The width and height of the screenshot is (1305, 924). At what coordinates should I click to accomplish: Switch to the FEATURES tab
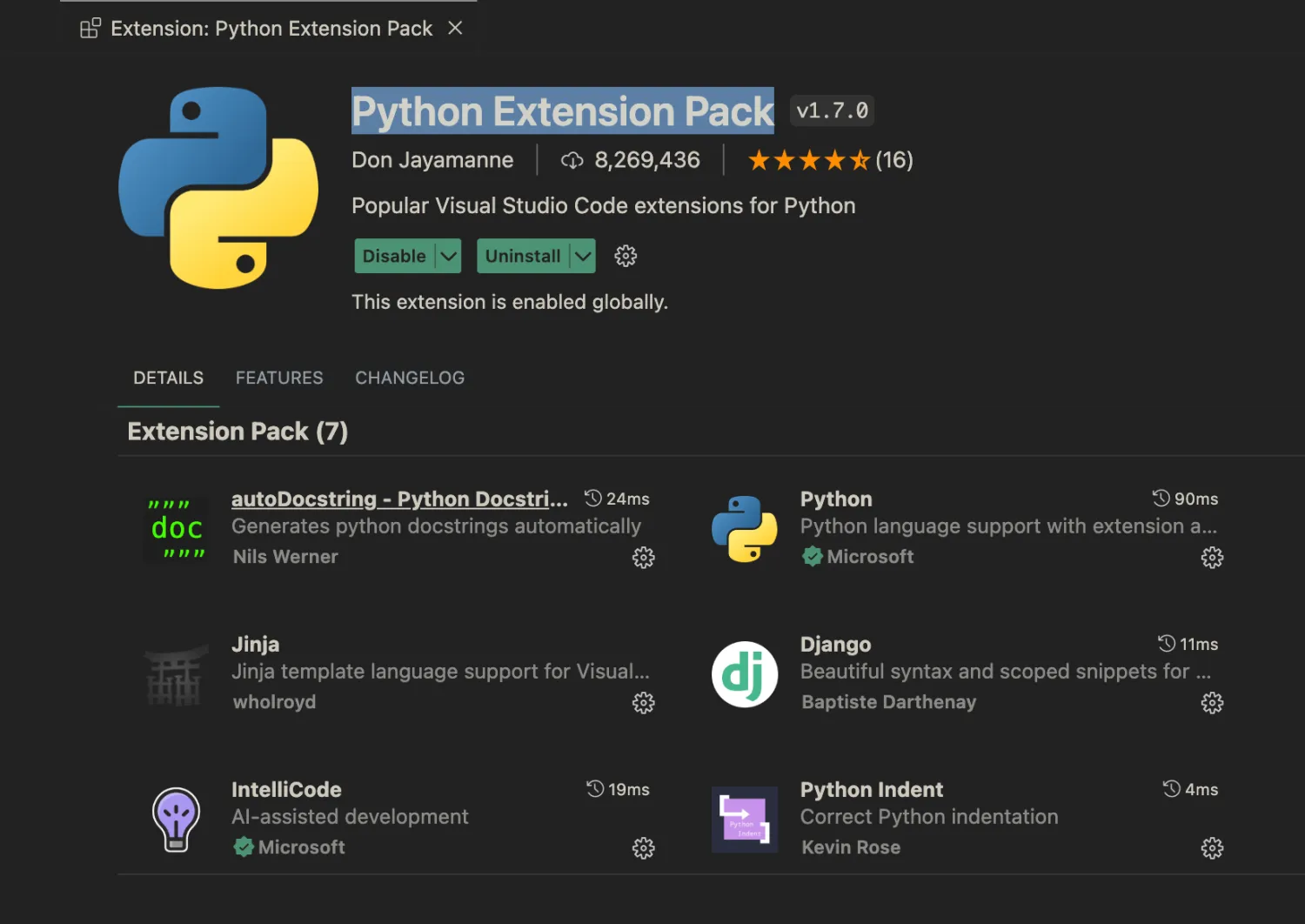279,378
